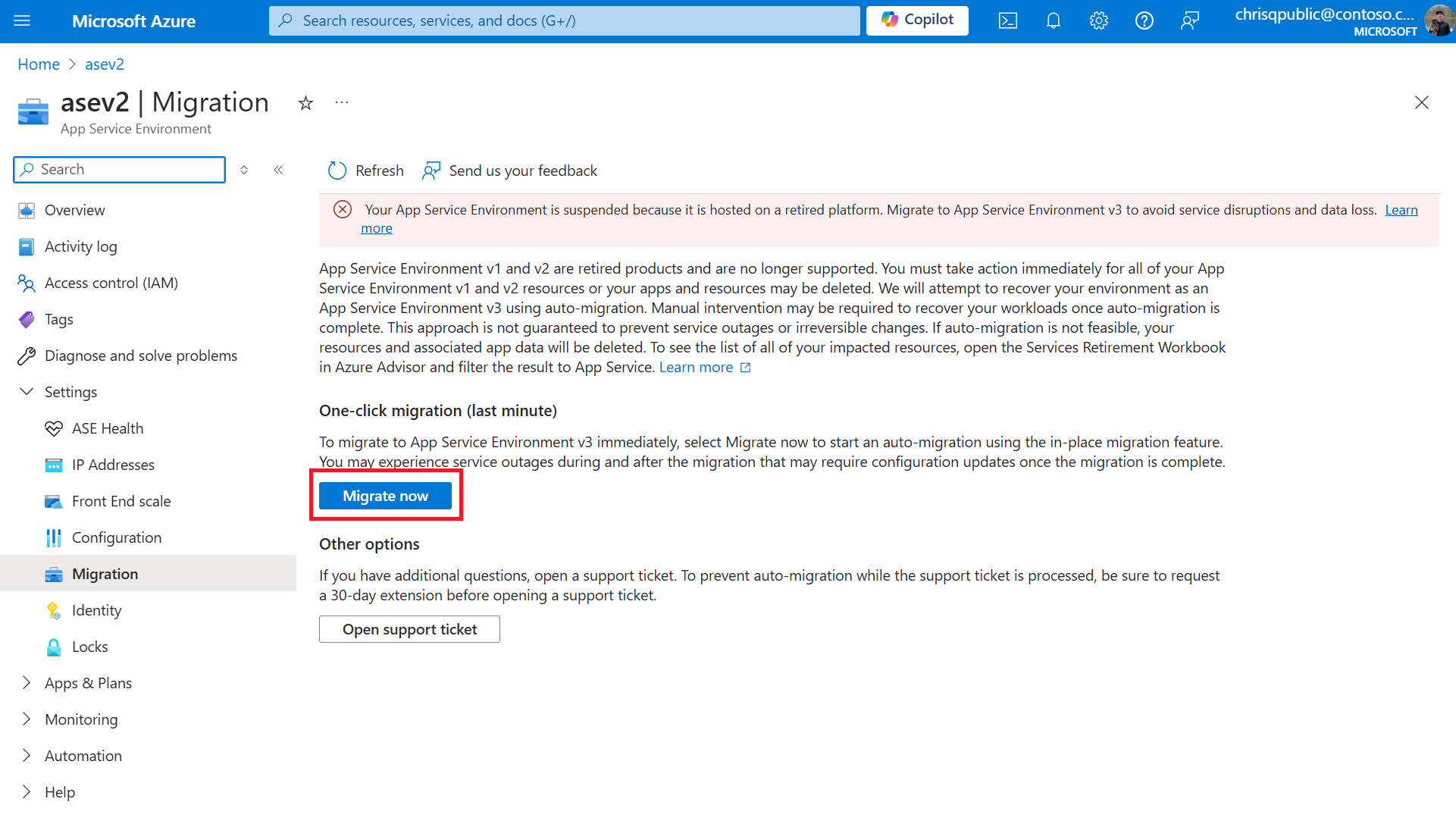Click the Identity icon in Settings

click(x=54, y=610)
